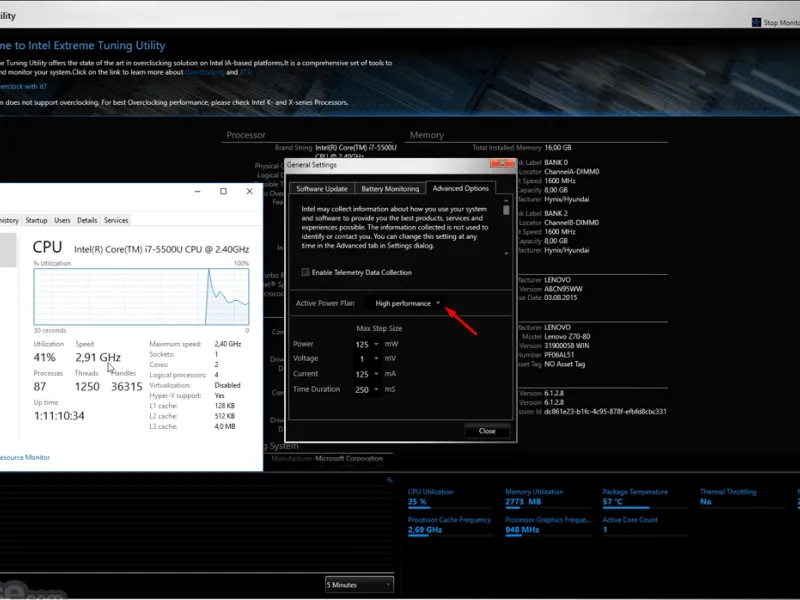Select the Active Core Count monitor
This screenshot has width=800, height=600.
(x=644, y=526)
